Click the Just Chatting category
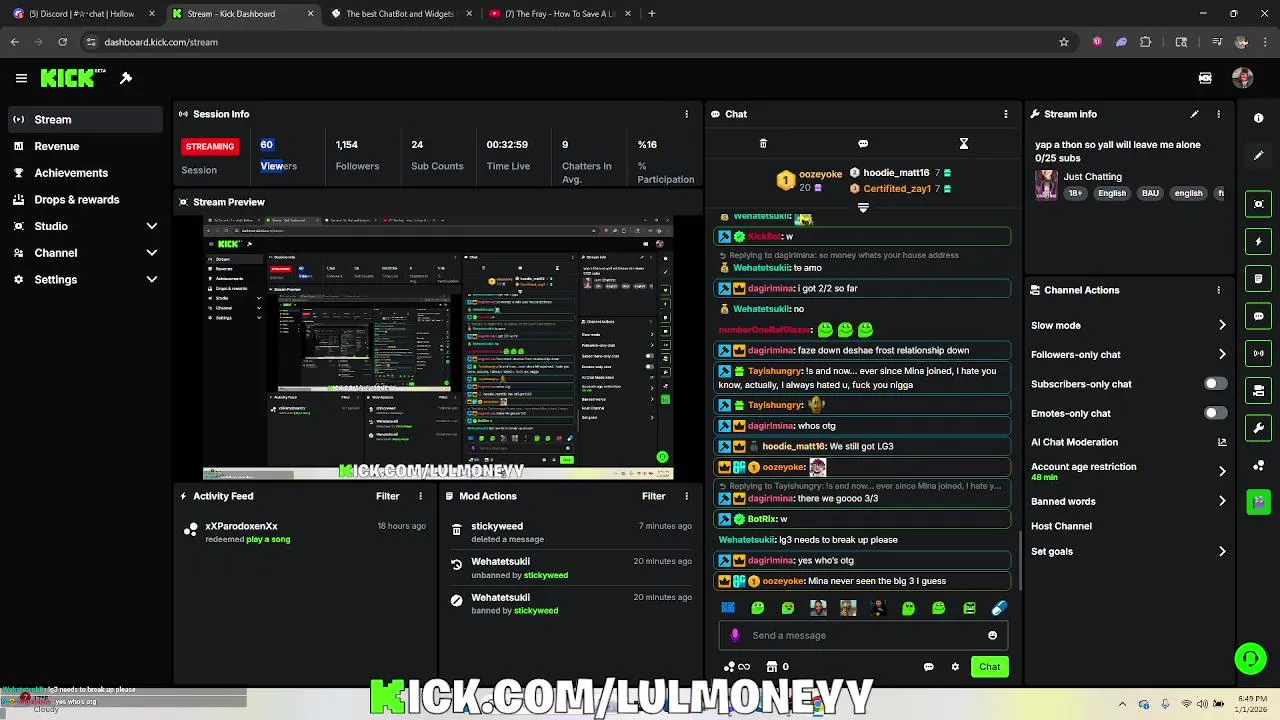The width and height of the screenshot is (1280, 720). pos(1092,177)
